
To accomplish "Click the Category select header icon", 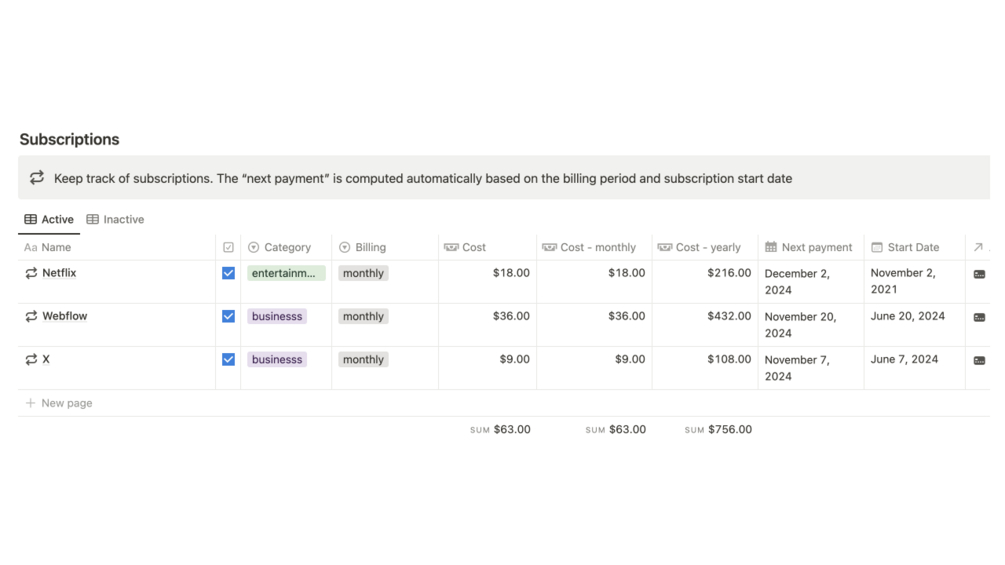I will pyautogui.click(x=253, y=247).
